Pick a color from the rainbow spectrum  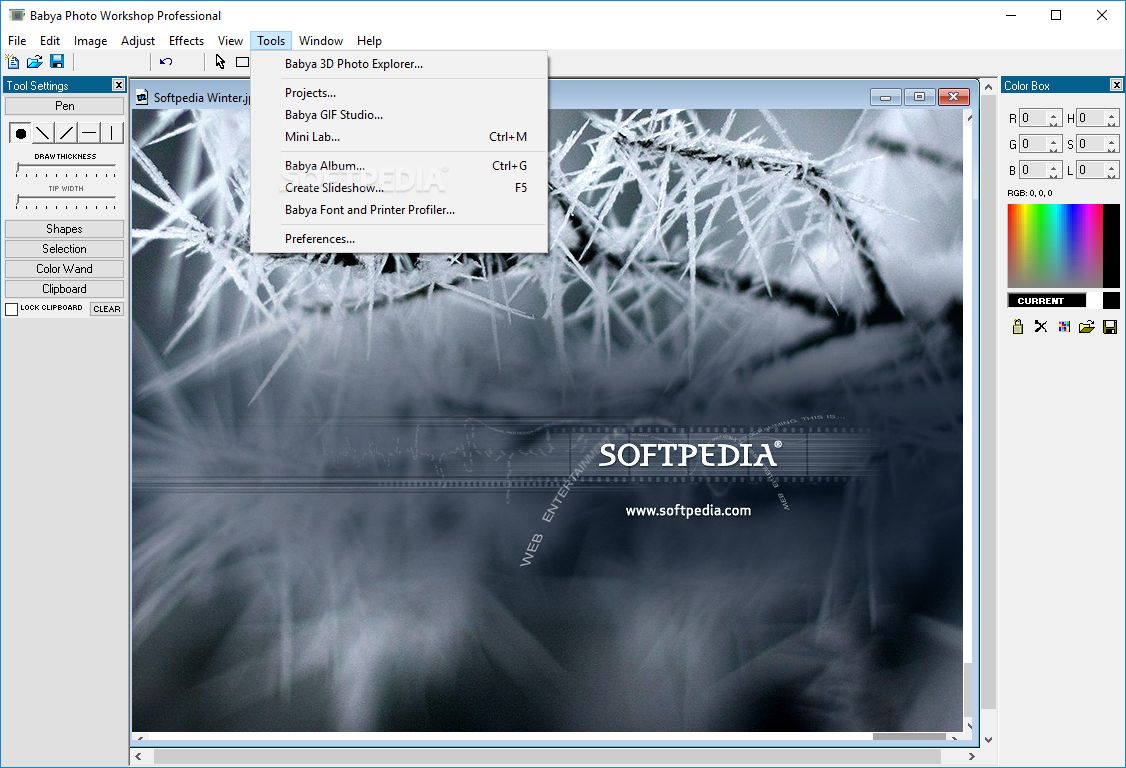pyautogui.click(x=1054, y=246)
